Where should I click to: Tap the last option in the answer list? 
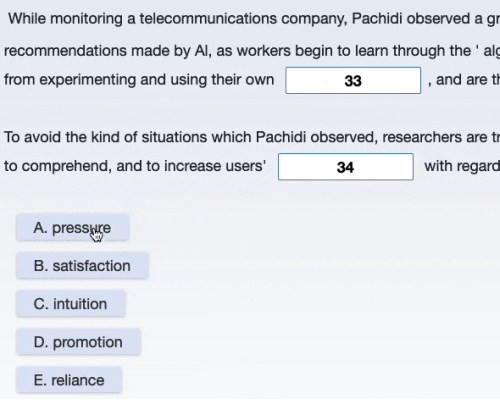pos(69,380)
